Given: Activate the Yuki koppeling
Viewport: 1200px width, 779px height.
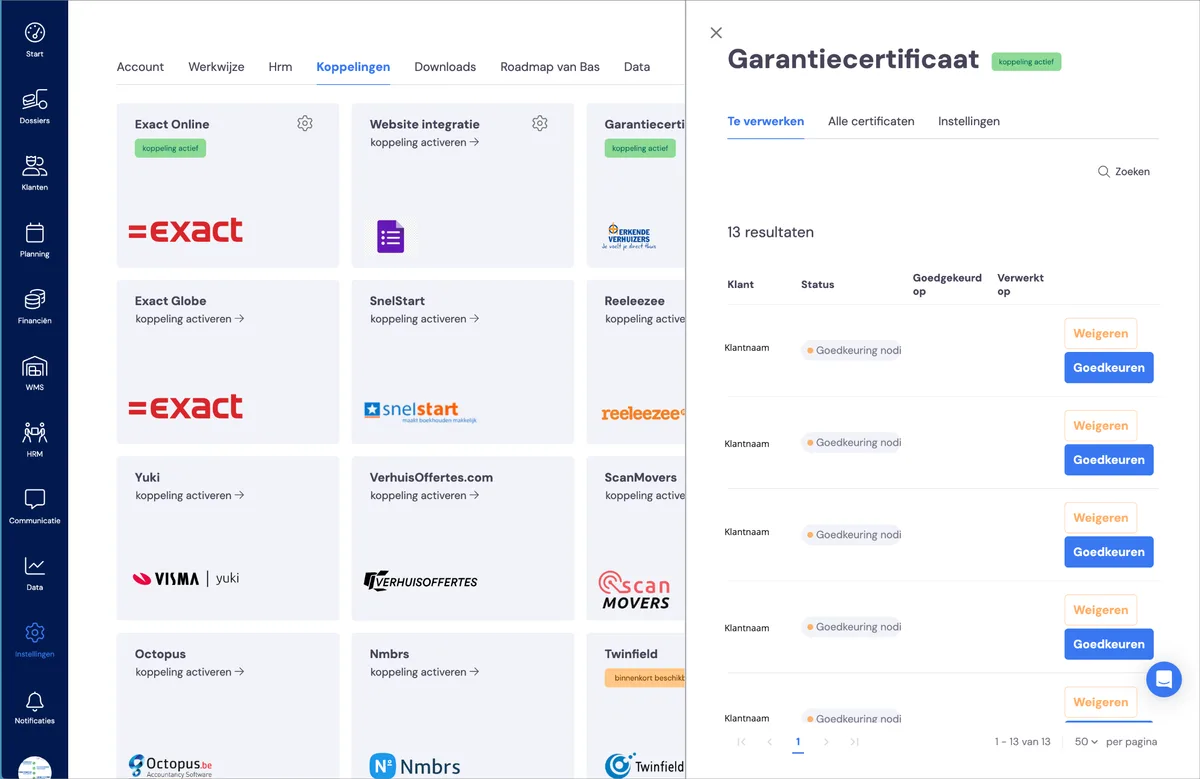Looking at the screenshot, I should (x=190, y=496).
